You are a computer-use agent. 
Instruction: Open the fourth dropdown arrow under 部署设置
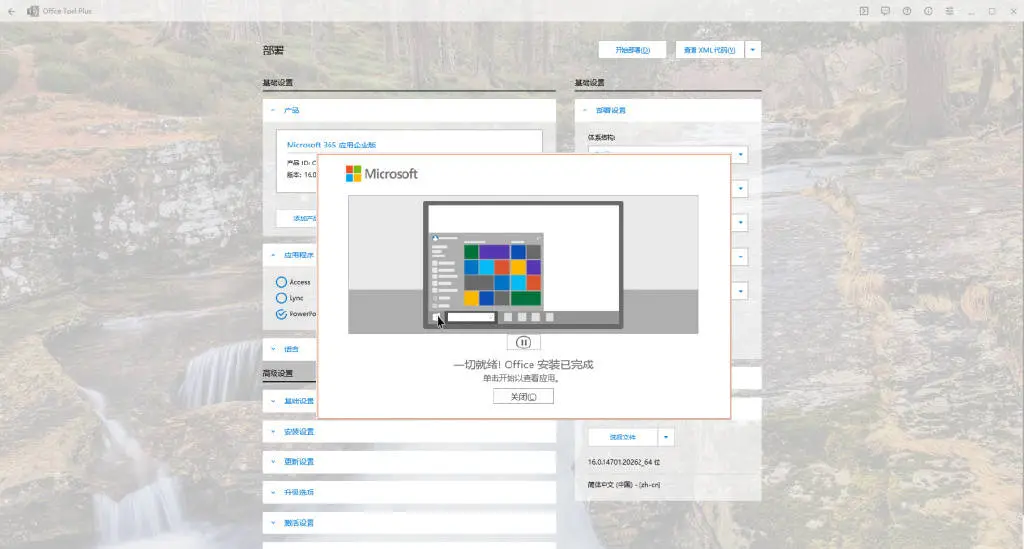pos(740,257)
